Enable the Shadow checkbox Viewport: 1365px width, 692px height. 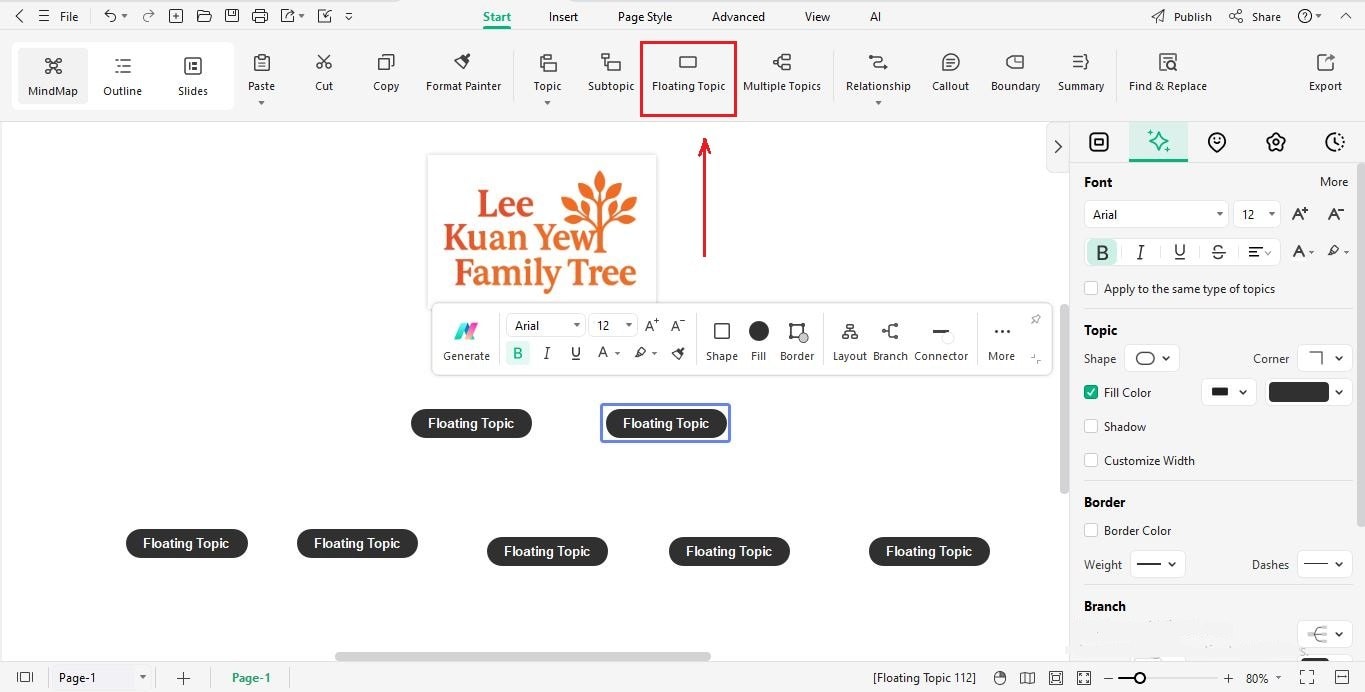click(x=1091, y=426)
